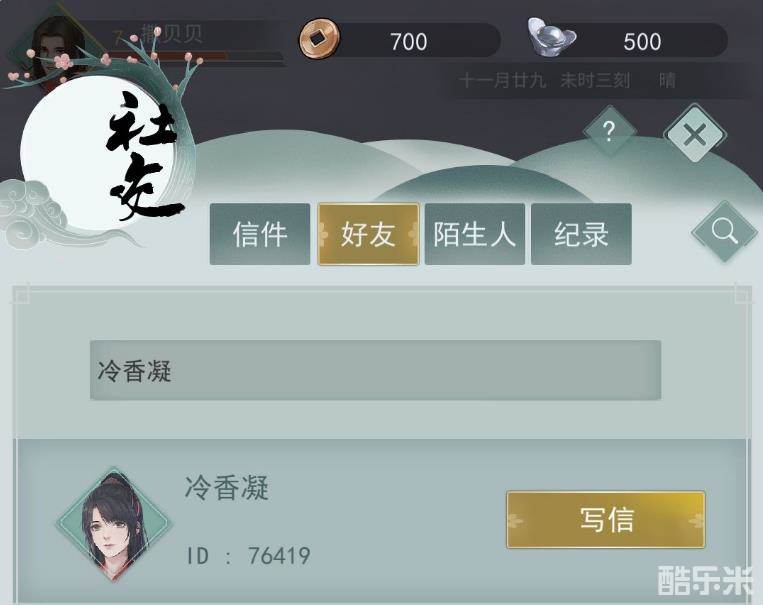The image size is (763, 605).
Task: Close the social panel with X
Action: coord(695,134)
